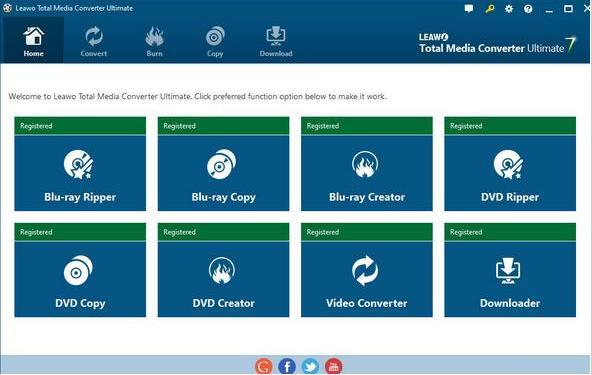The image size is (592, 375).
Task: Click the Registered banner above DVD Creator
Action: coord(224,232)
